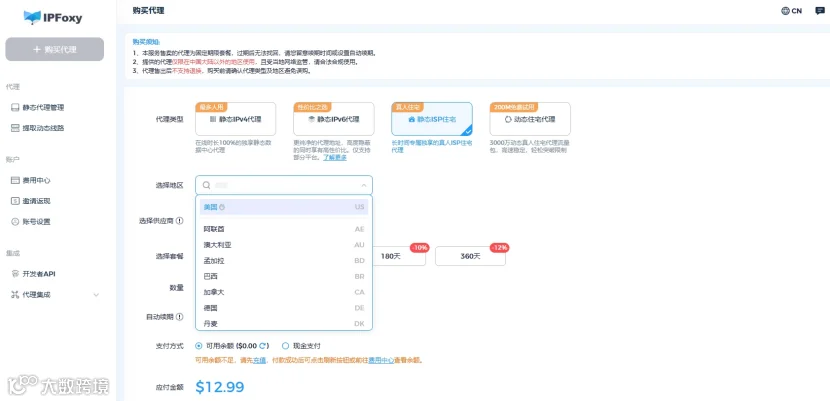Screen dimensions: 830x402
Task: Choose 丹麦 DK from the list
Action: pyautogui.click(x=284, y=324)
